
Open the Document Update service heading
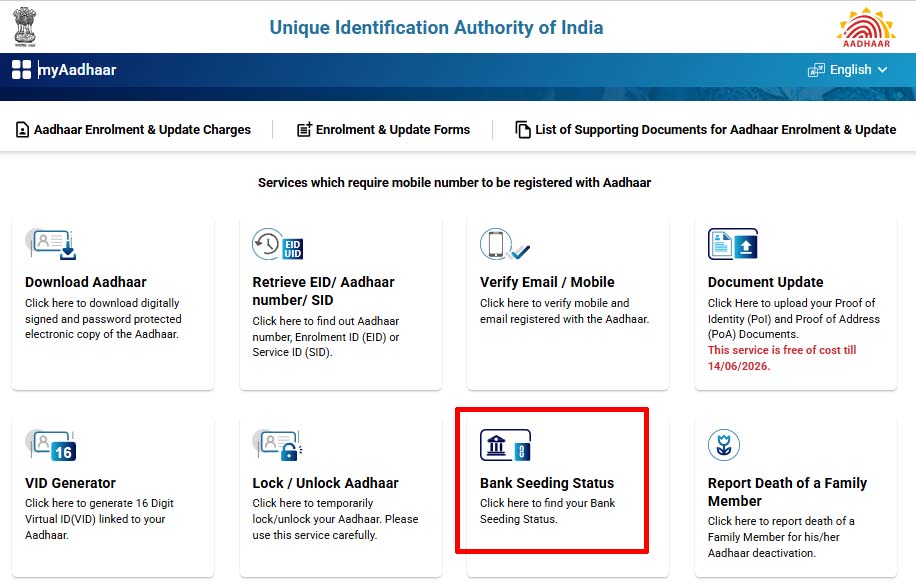(x=765, y=282)
